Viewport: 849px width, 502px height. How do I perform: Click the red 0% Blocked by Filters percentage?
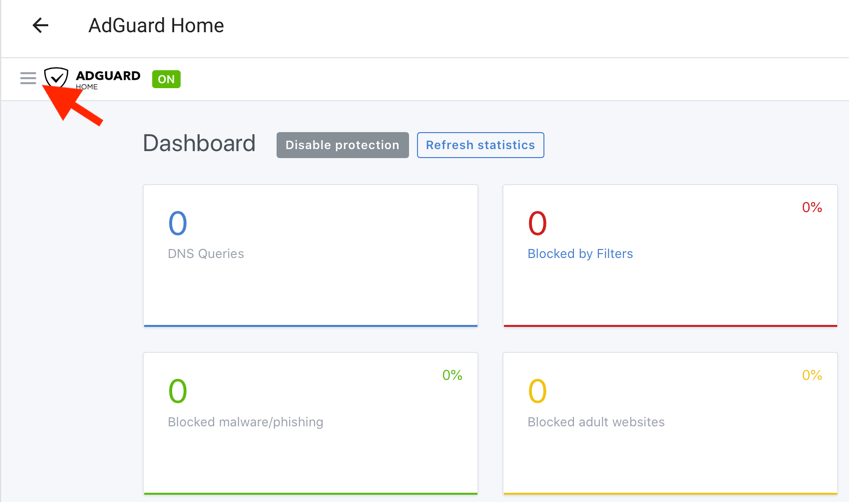click(x=812, y=207)
